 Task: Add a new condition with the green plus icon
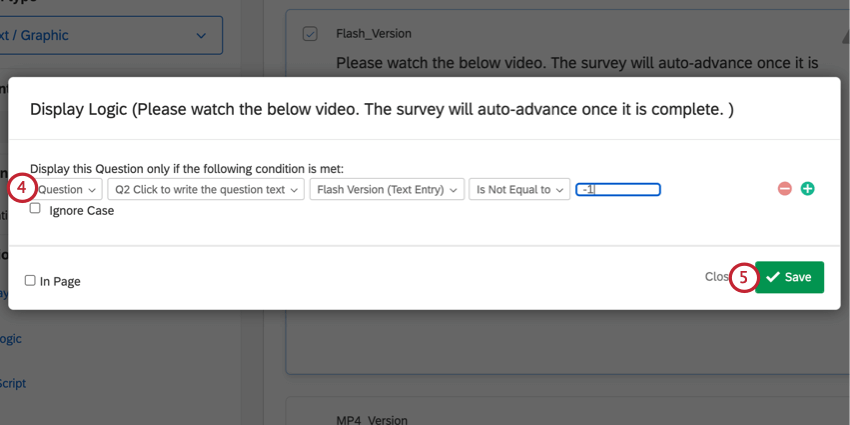[808, 188]
